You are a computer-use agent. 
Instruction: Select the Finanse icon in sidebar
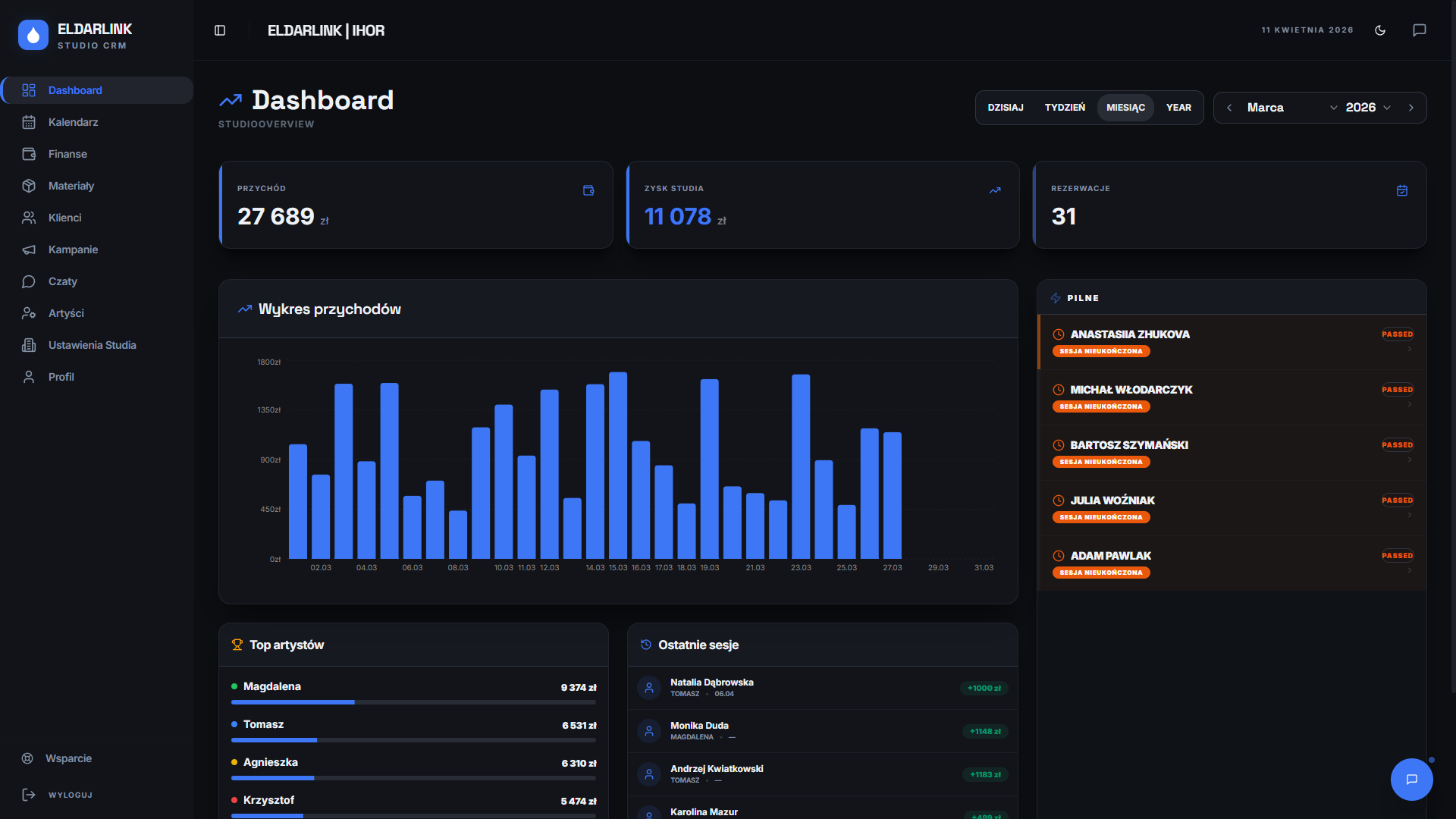click(x=29, y=154)
